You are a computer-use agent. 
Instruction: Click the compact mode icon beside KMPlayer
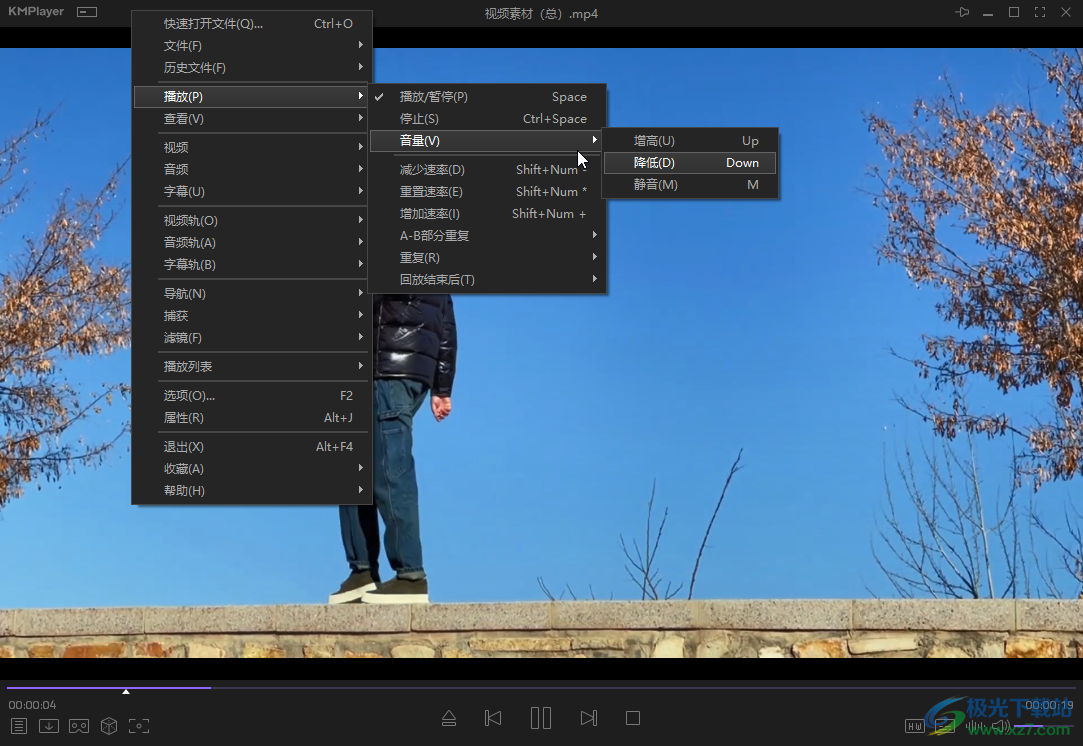pos(87,12)
